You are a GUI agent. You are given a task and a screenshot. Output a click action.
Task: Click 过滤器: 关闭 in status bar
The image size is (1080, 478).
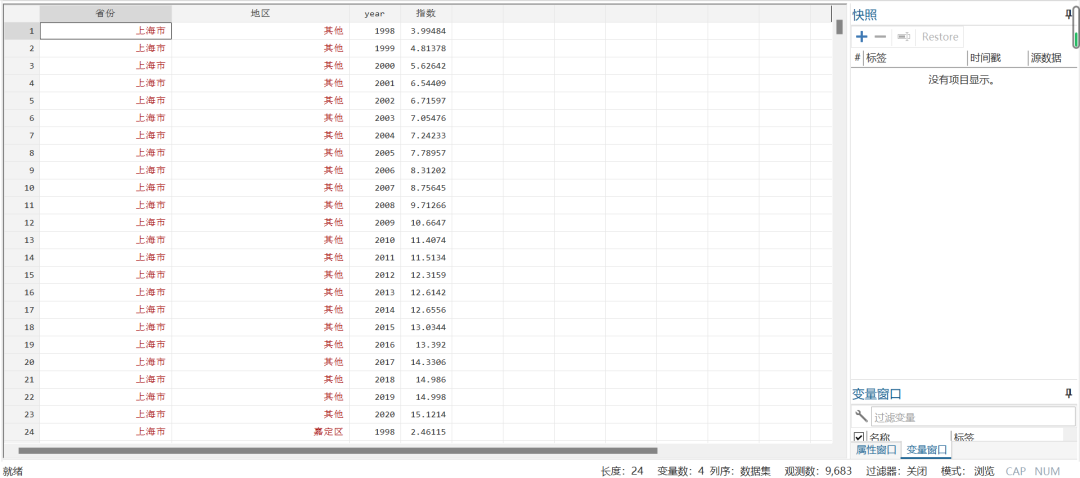coord(895,471)
